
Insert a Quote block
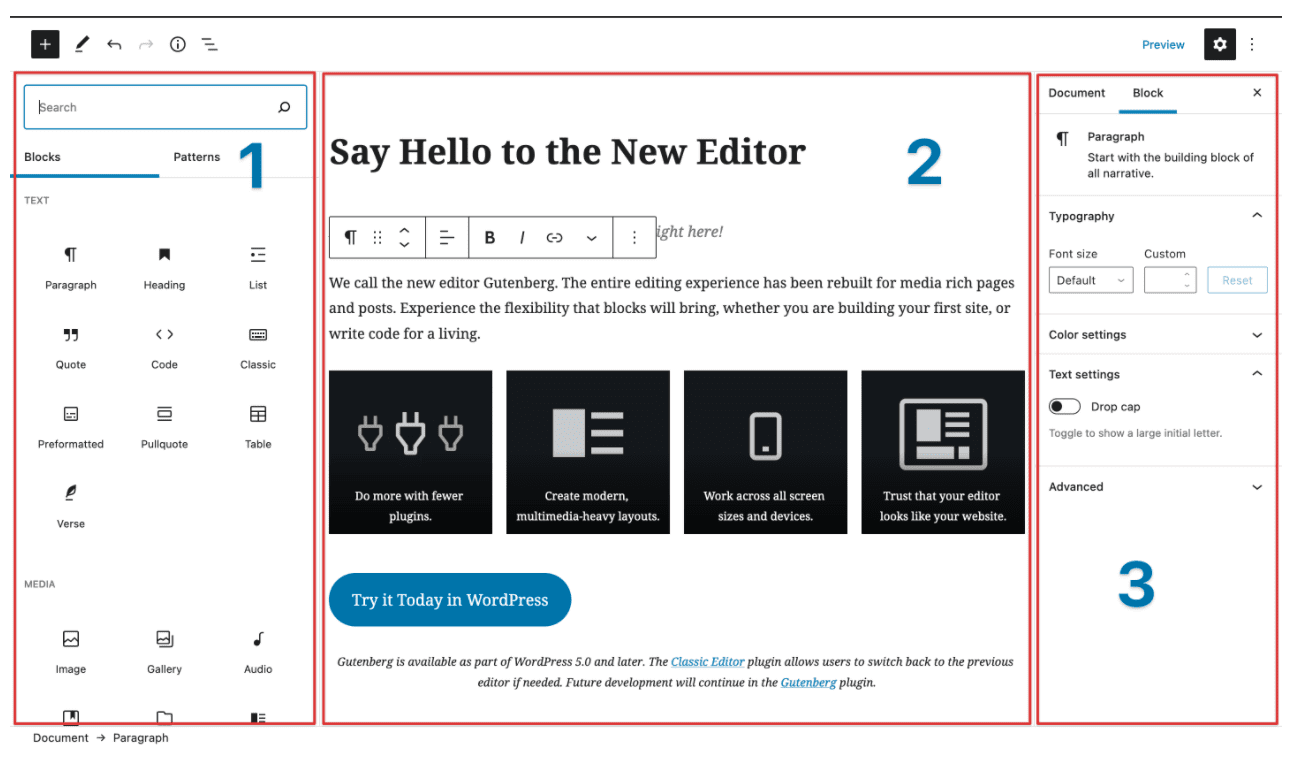(71, 346)
